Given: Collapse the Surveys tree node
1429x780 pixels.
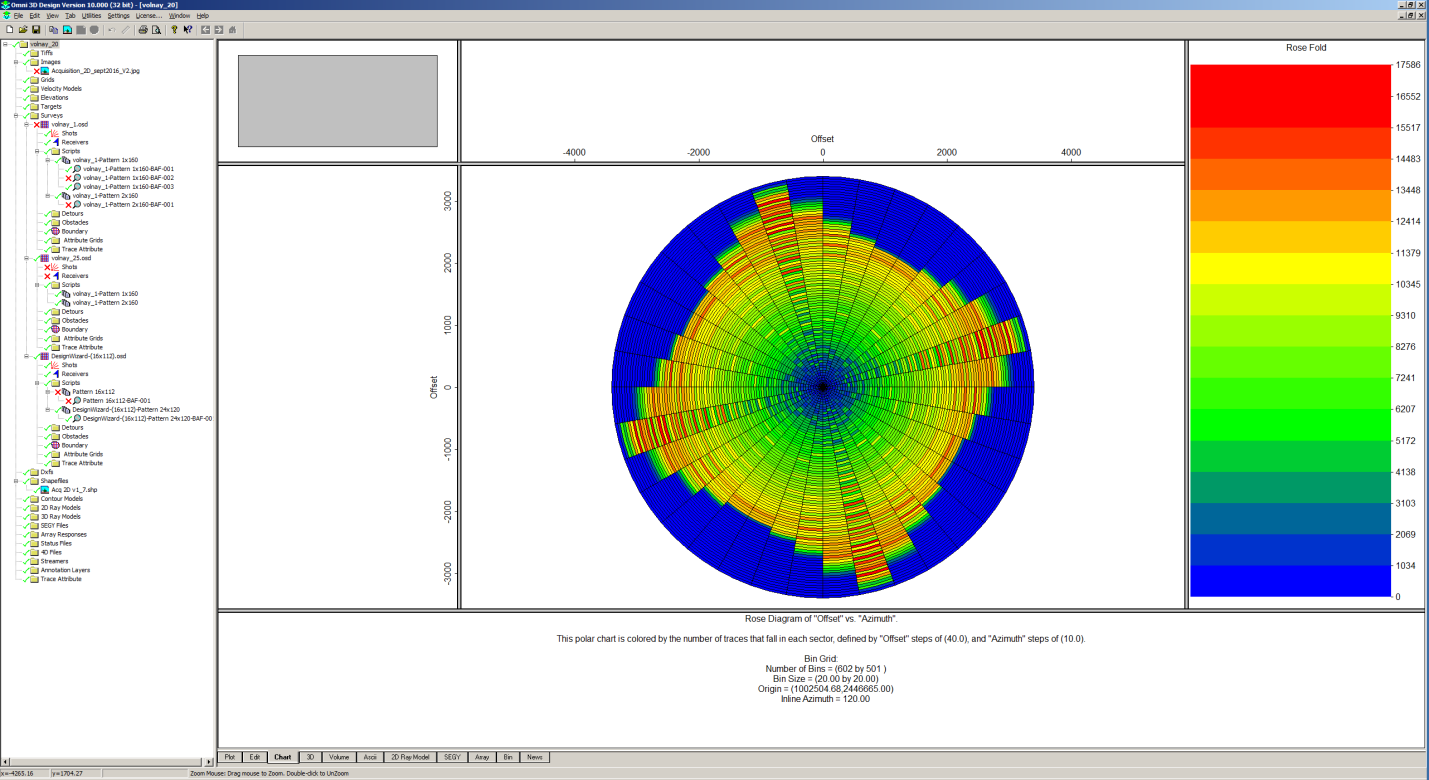Looking at the screenshot, I should 16,116.
